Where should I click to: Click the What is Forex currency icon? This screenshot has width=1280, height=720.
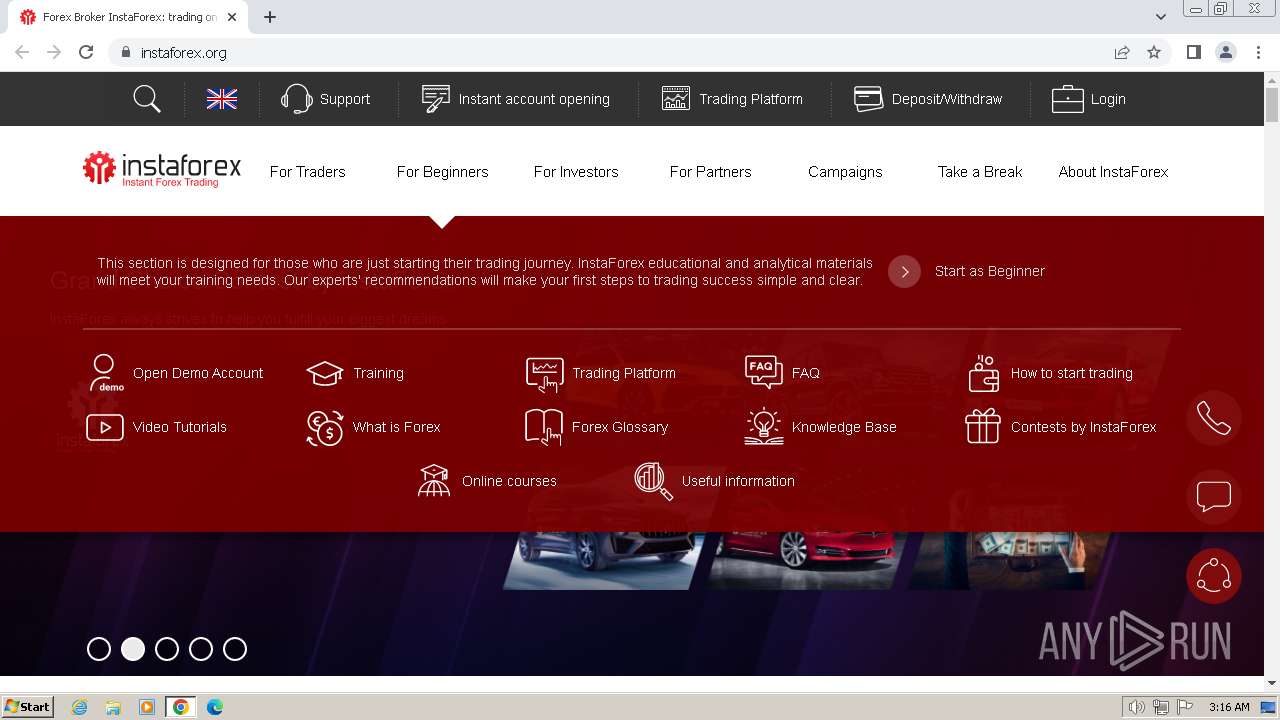(325, 427)
